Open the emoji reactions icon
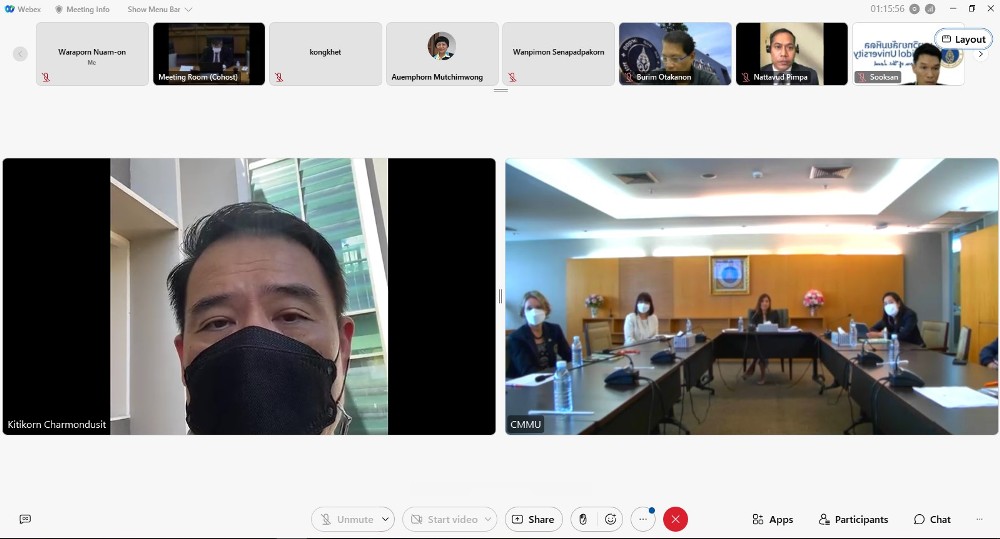 [x=611, y=519]
